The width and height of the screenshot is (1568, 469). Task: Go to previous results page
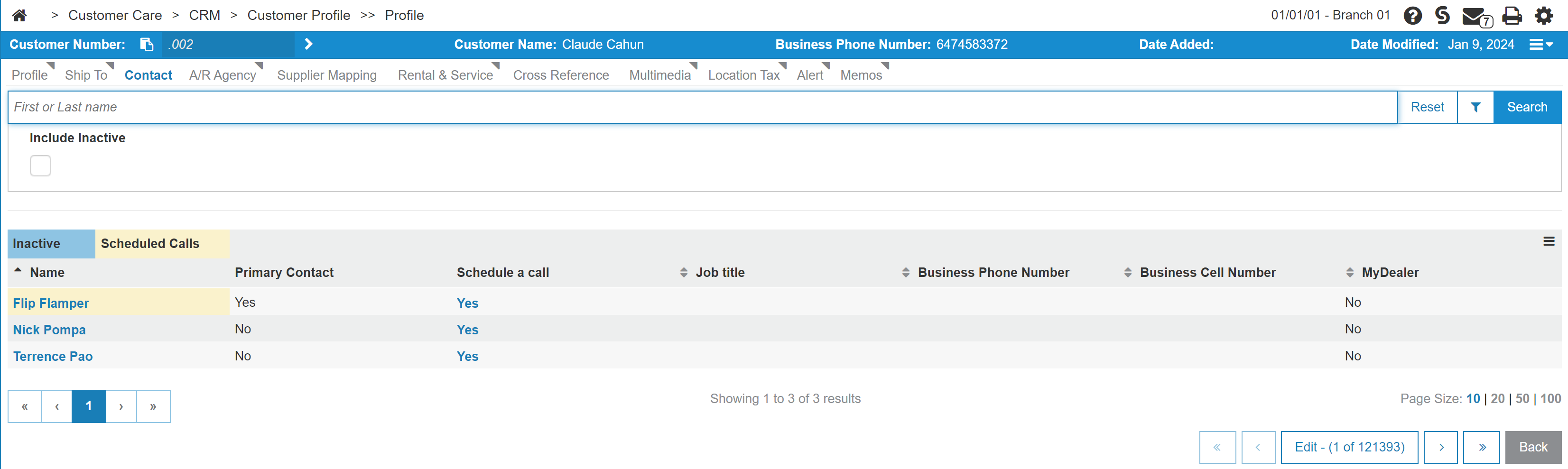[56, 406]
